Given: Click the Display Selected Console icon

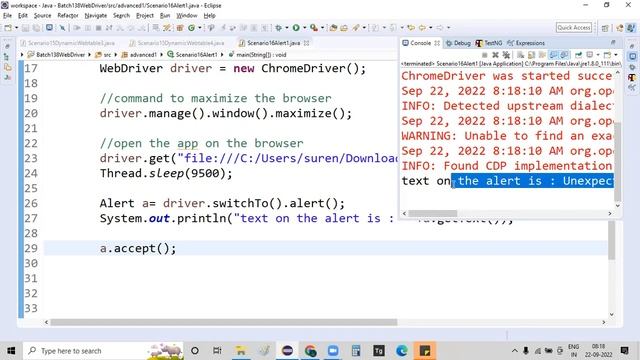Looking at the screenshot, I should (589, 55).
